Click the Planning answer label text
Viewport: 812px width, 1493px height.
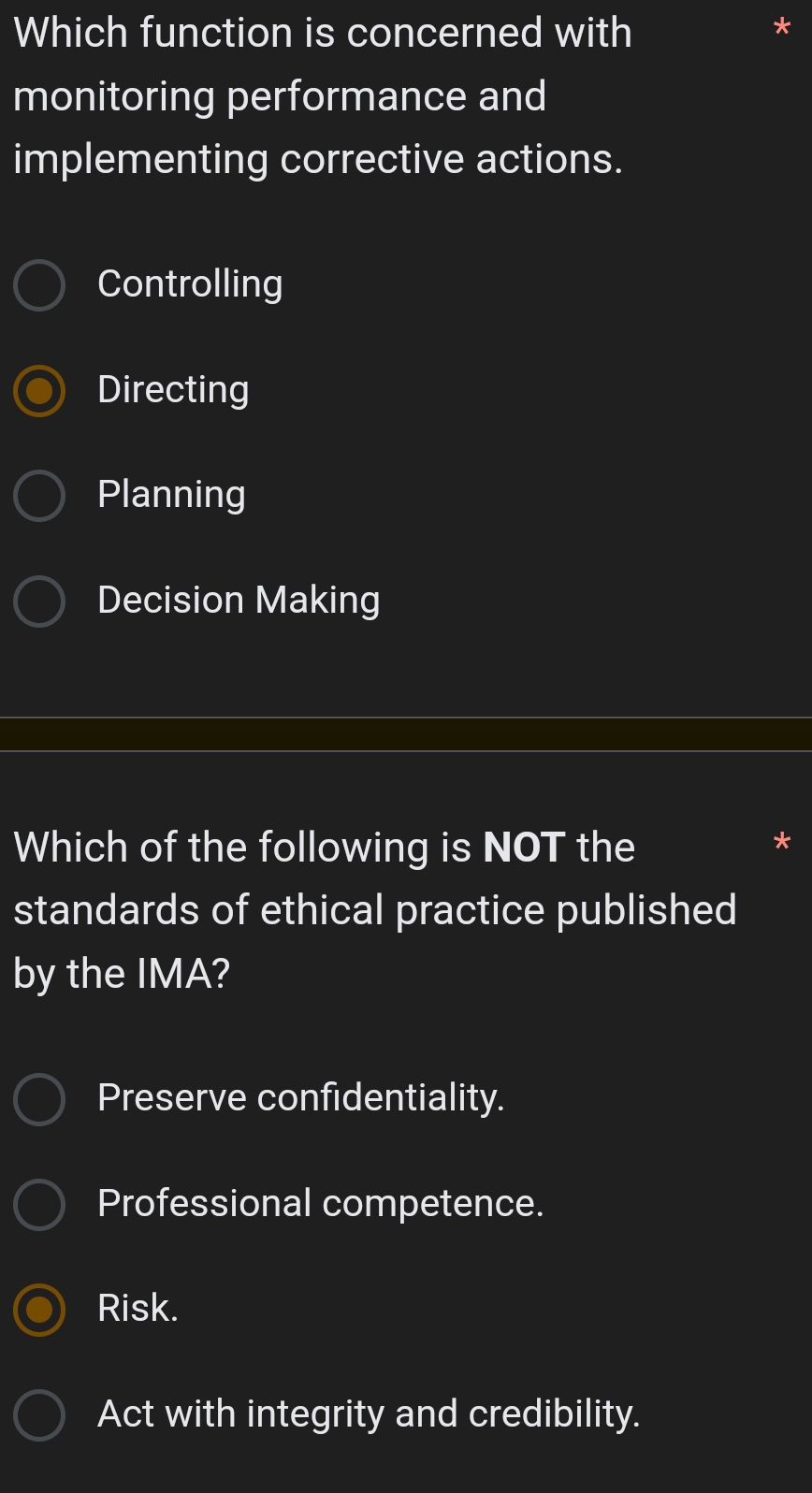171,495
